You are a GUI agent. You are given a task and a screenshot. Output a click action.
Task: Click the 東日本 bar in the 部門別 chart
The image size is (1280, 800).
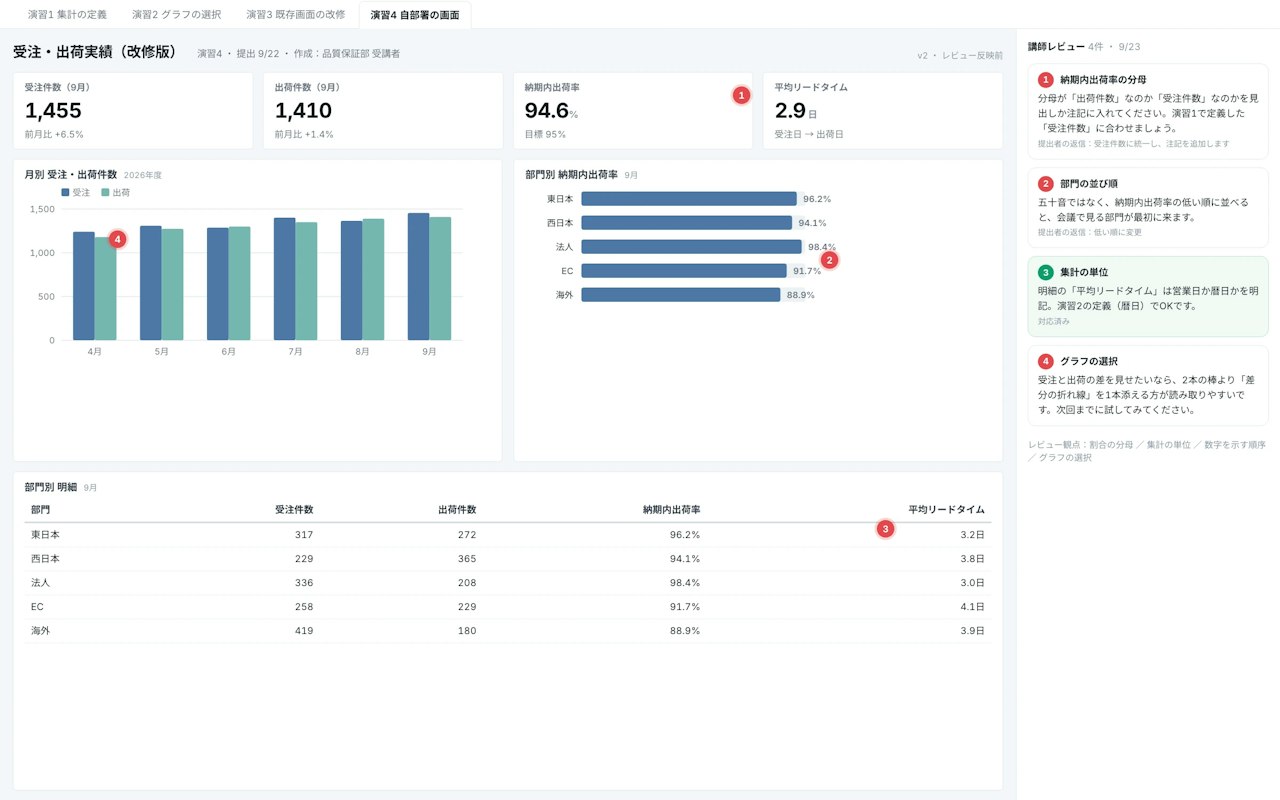click(689, 199)
